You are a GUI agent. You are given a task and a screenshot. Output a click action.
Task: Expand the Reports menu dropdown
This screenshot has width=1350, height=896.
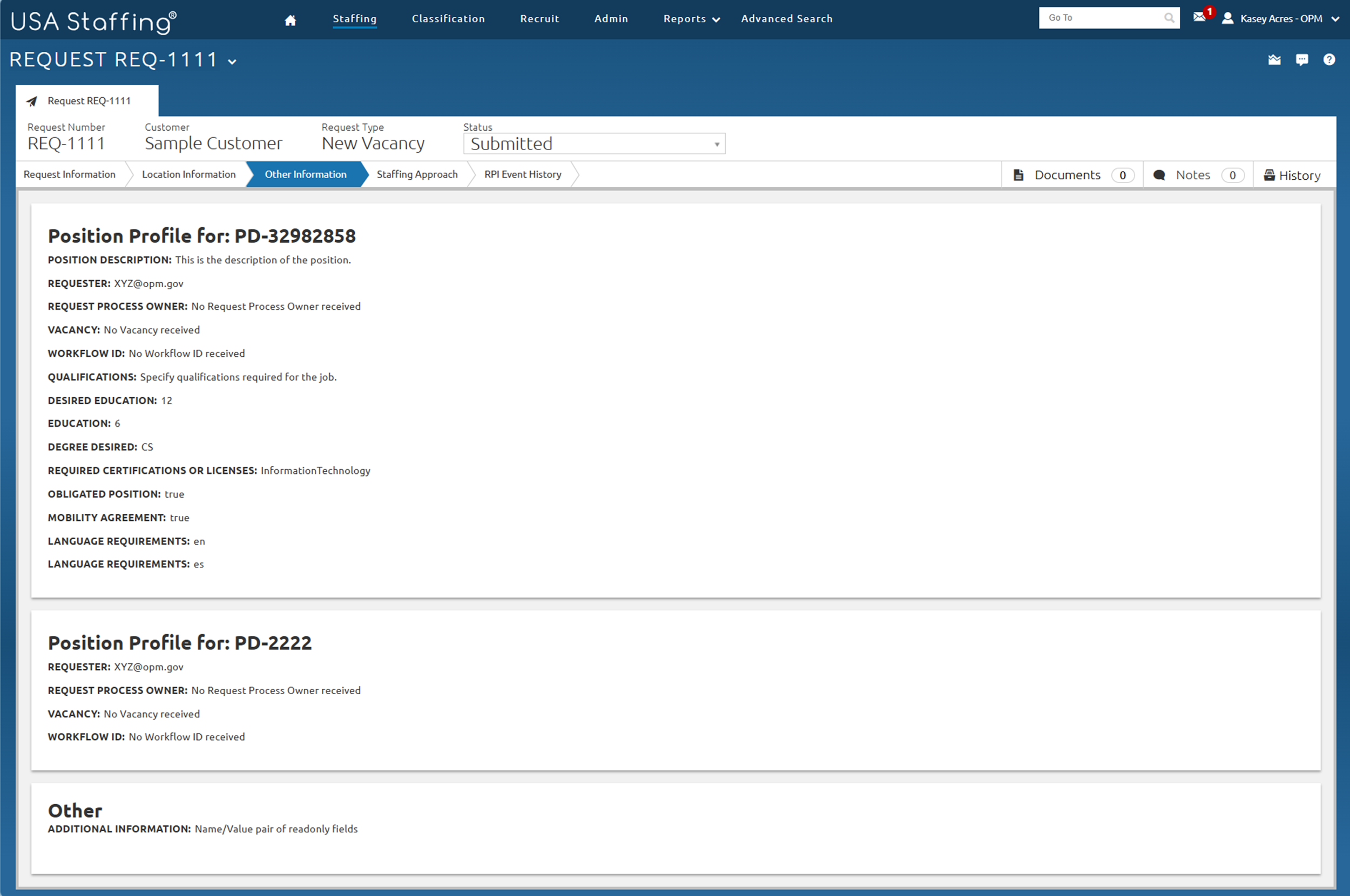tap(691, 19)
